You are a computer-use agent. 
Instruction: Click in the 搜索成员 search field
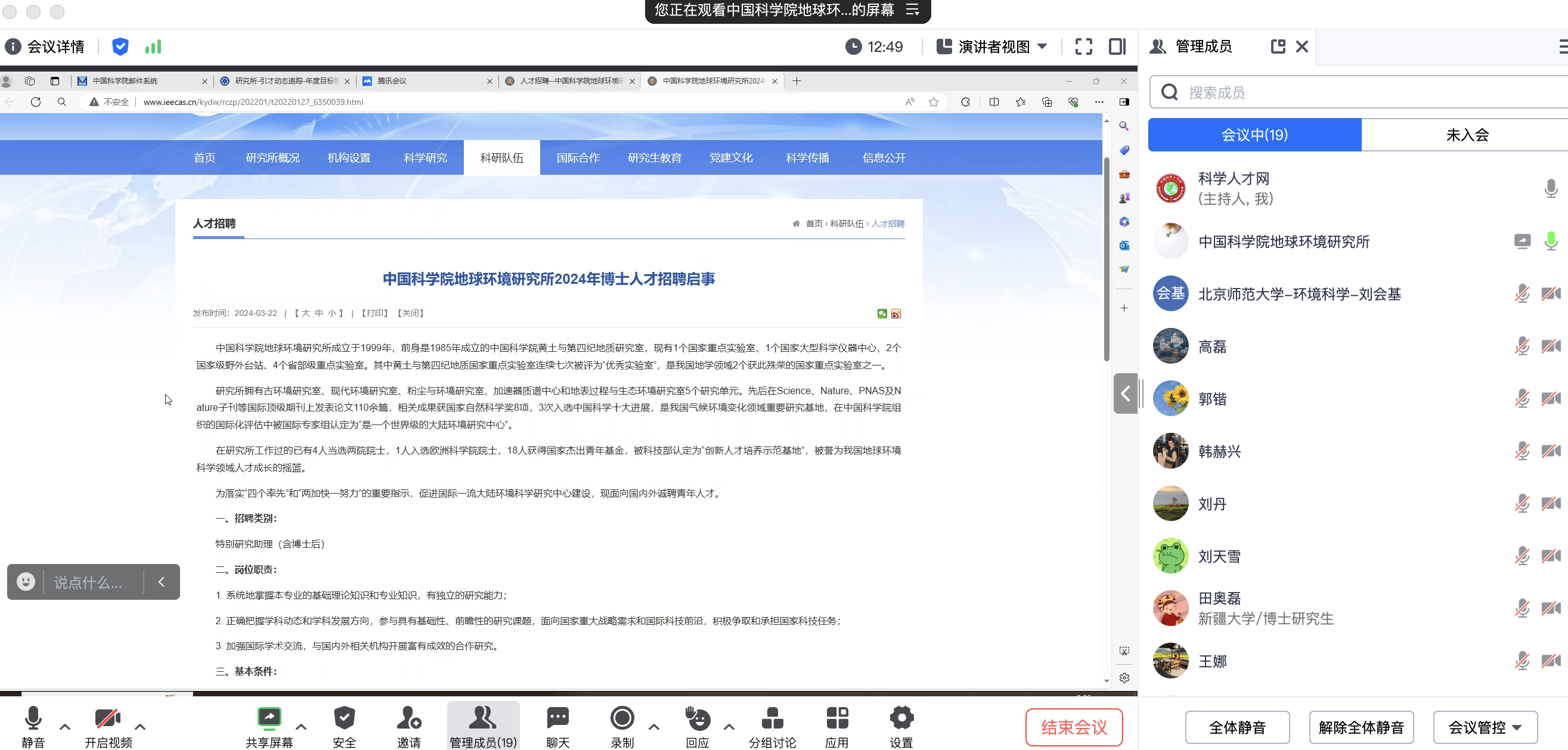[1358, 92]
